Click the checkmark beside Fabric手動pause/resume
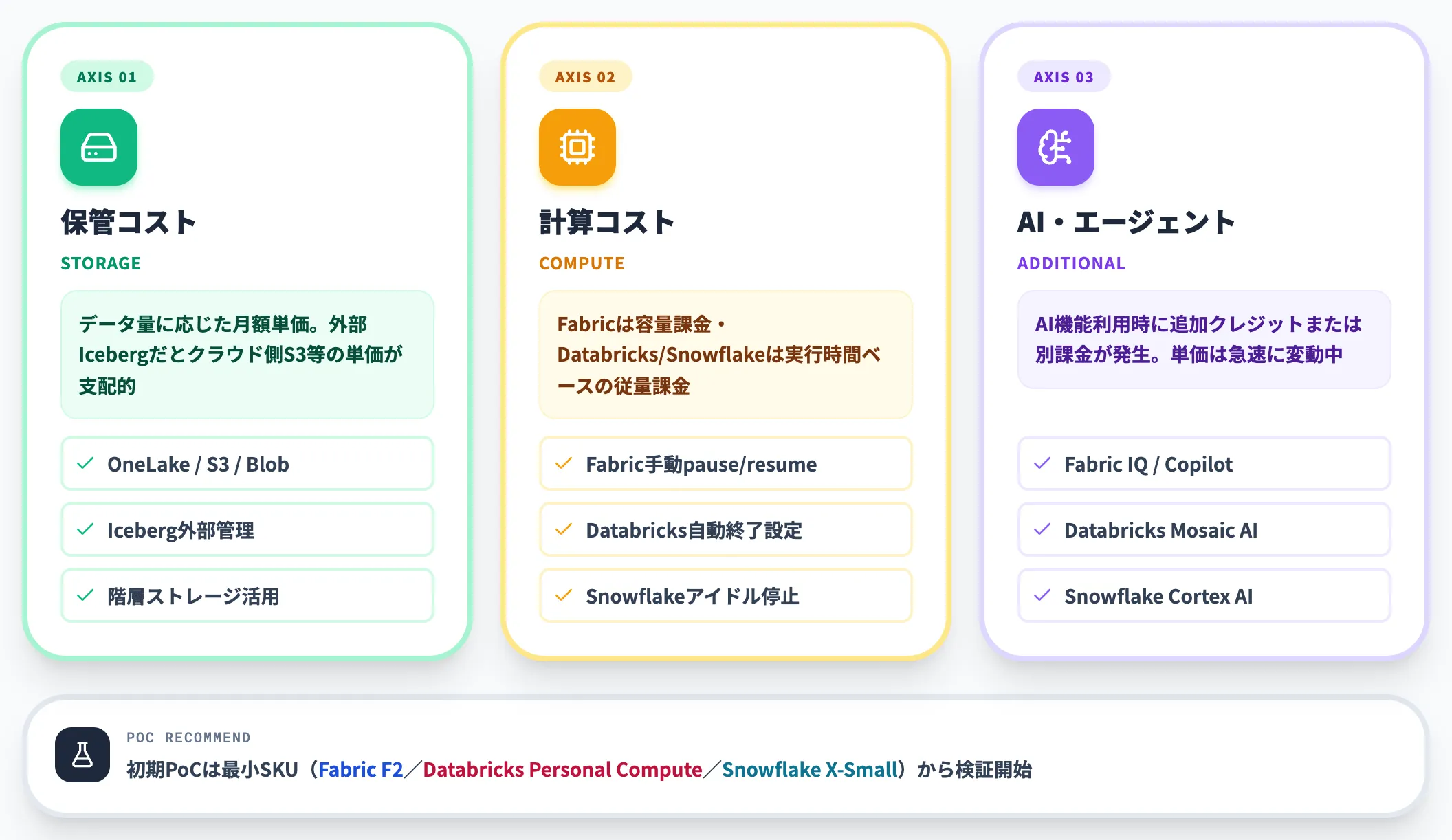Image resolution: width=1452 pixels, height=840 pixels. 564,463
